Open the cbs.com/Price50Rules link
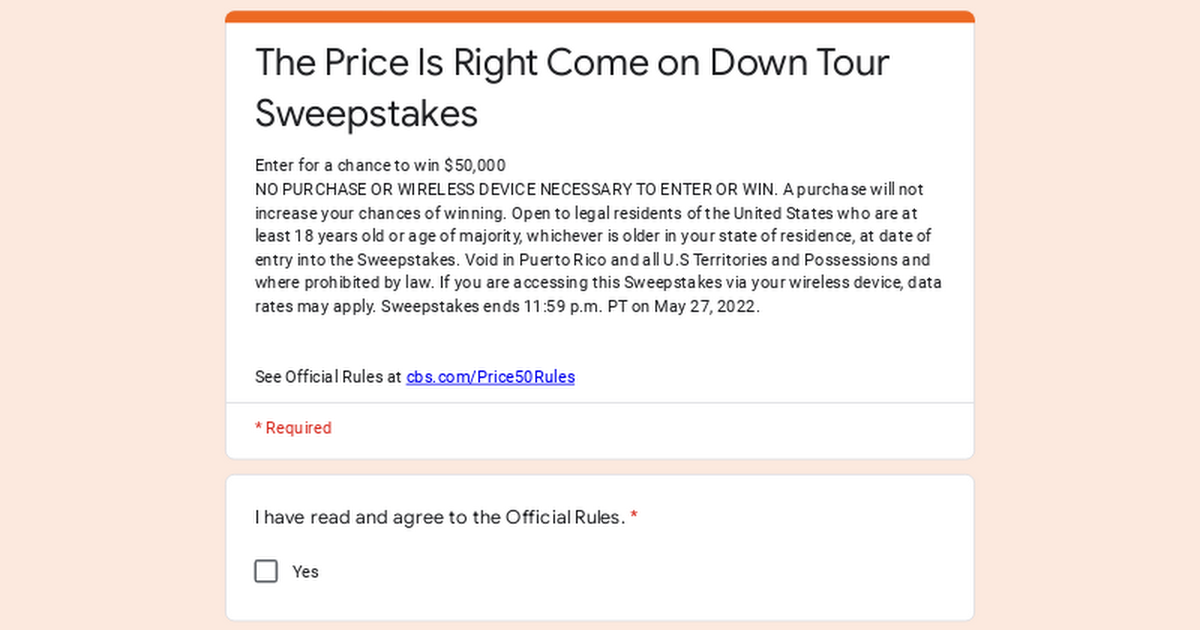Screen dimensions: 1200x630 (x=490, y=377)
